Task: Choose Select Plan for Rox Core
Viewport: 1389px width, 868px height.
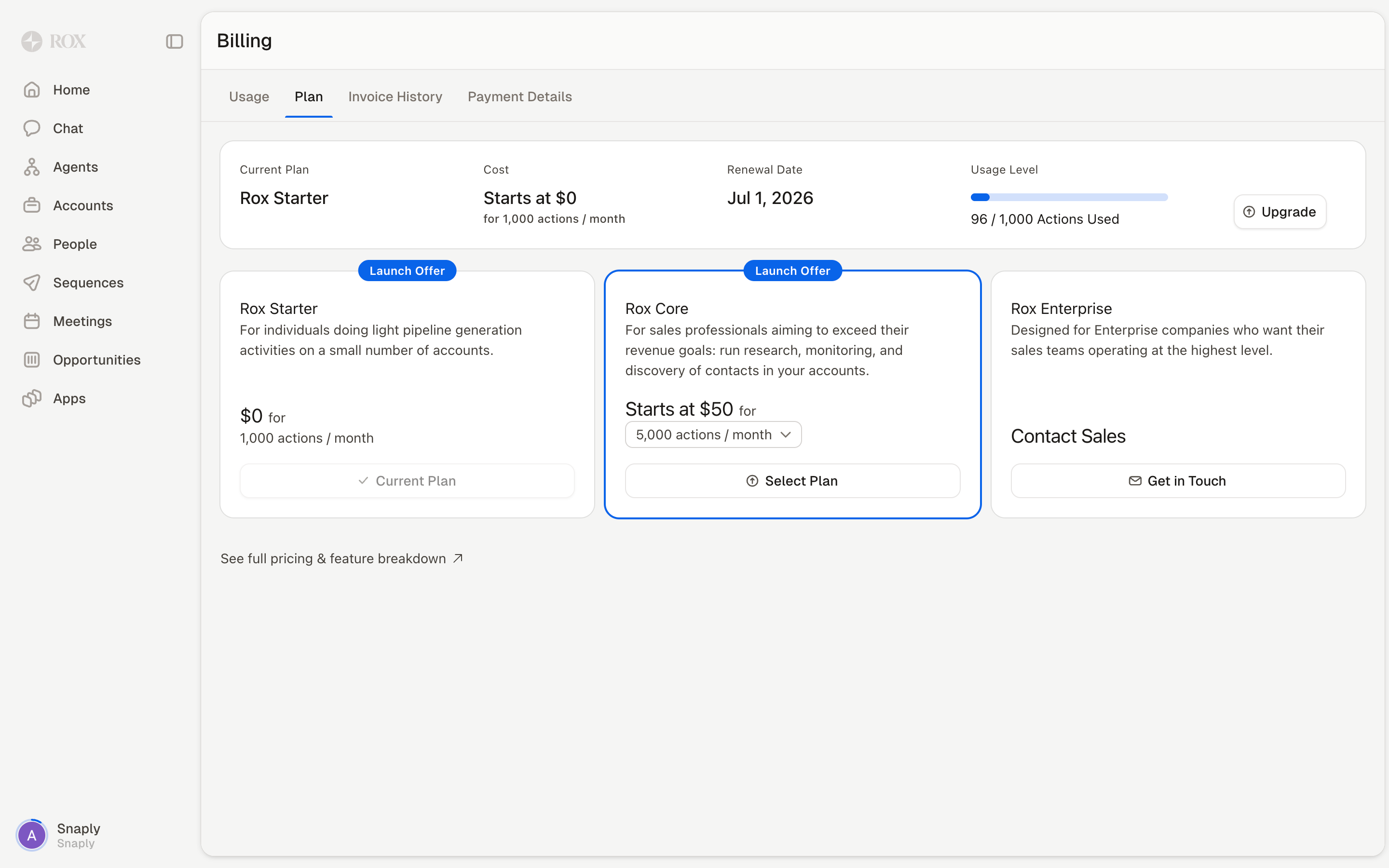Action: coord(792,480)
